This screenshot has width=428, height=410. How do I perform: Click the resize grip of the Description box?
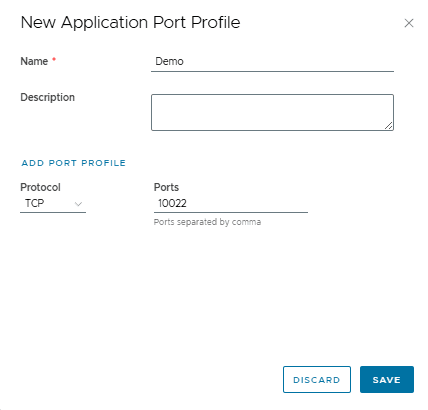pos(389,125)
